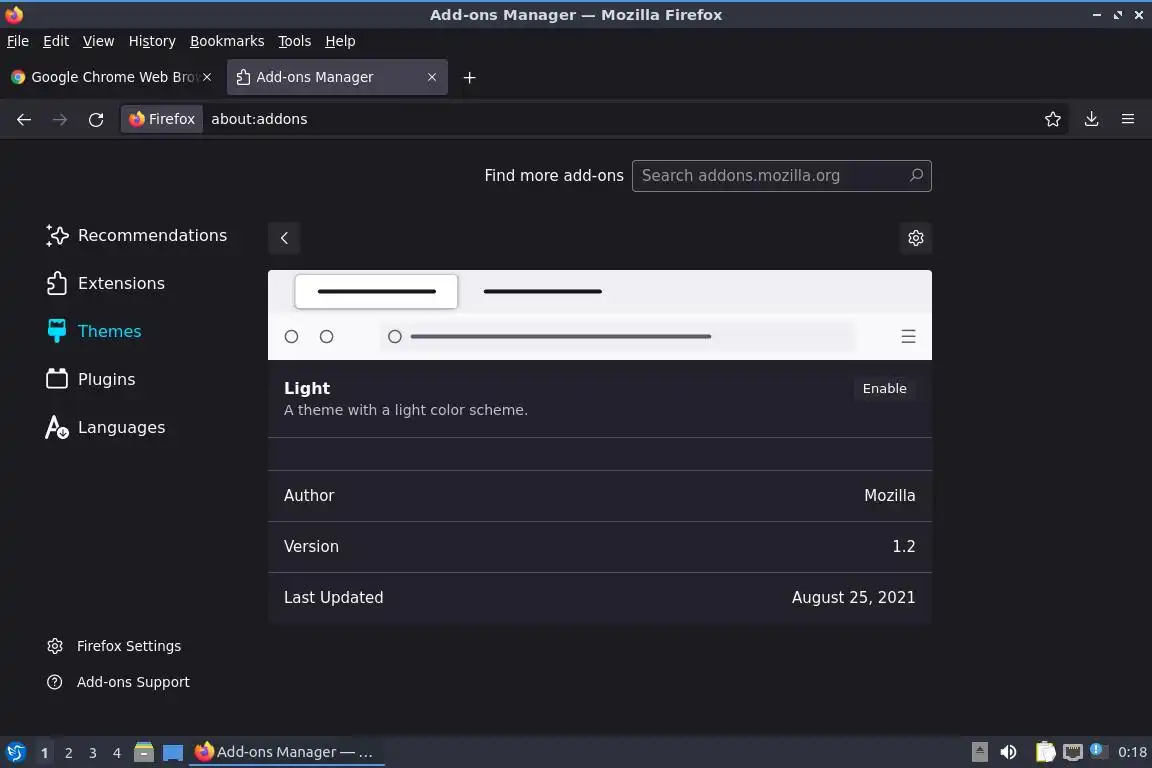
Task: Open the Help menu
Action: point(340,41)
